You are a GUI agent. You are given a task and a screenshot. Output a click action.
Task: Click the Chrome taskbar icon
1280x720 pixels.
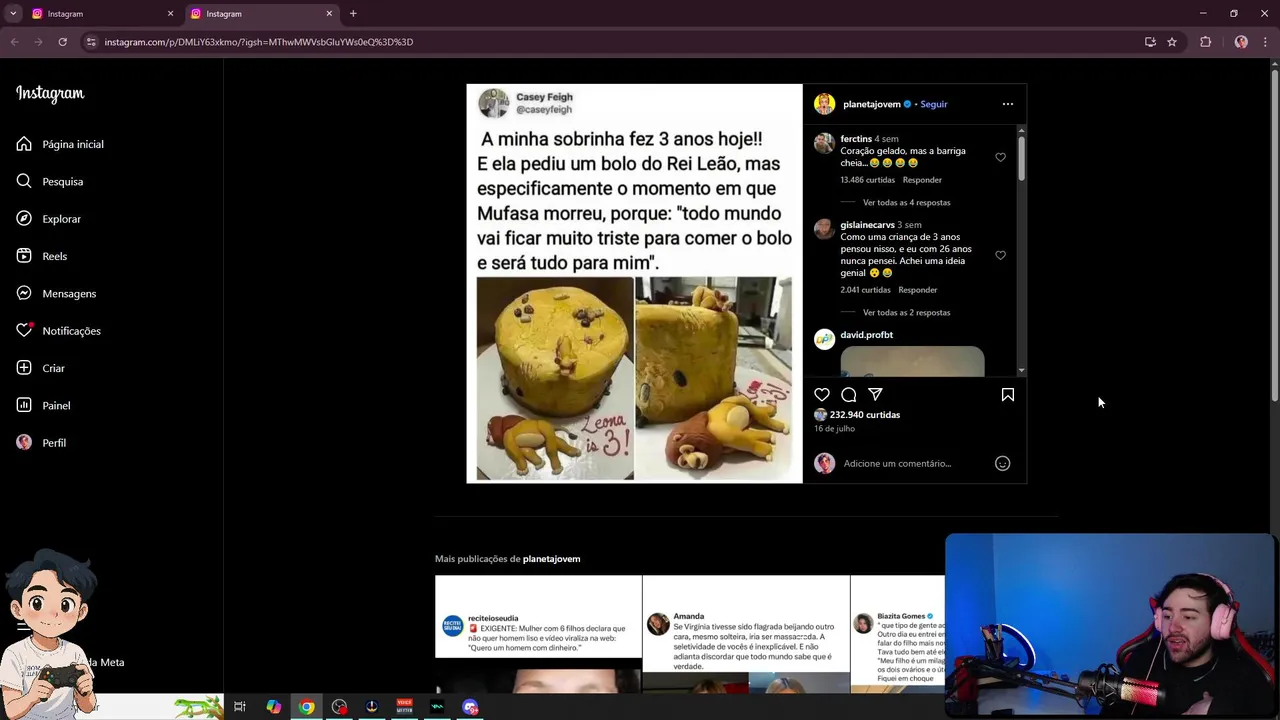point(306,707)
